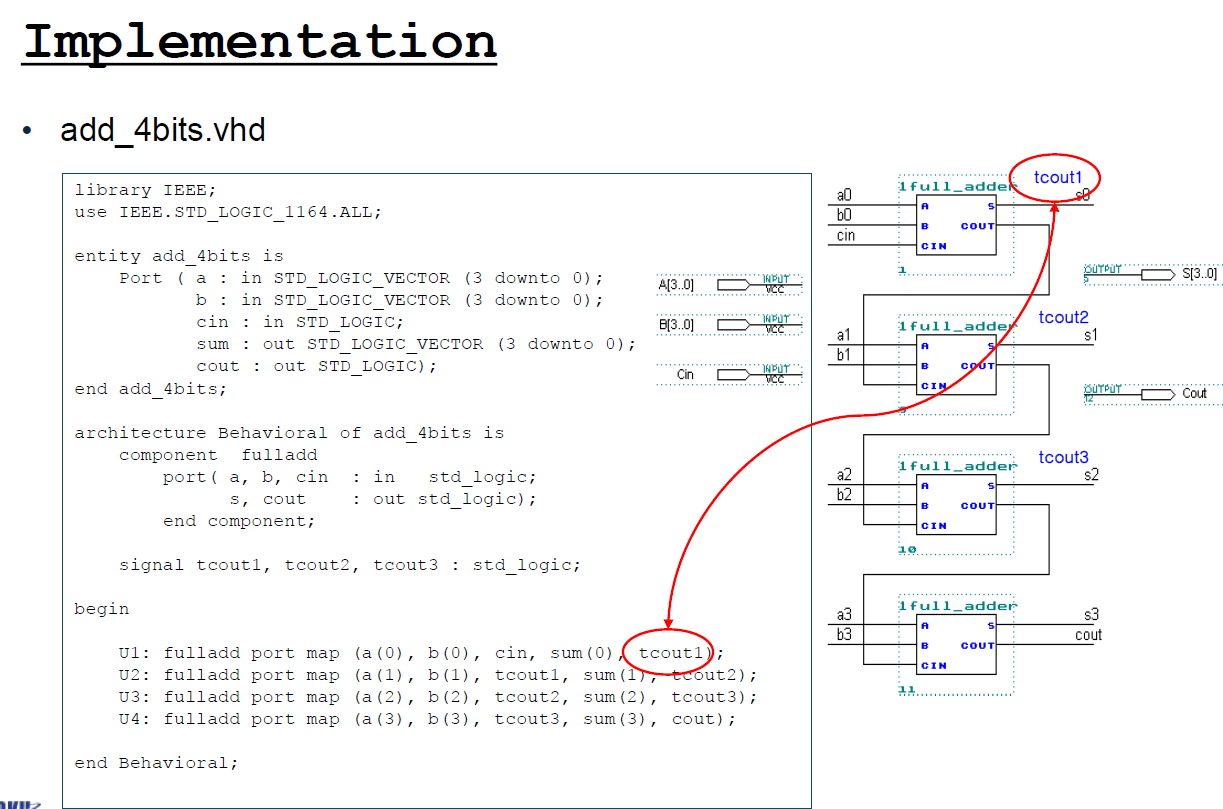Click the "library IEEE;" code line
Image resolution: width=1223 pixels, height=809 pixels.
pyautogui.click(x=145, y=190)
